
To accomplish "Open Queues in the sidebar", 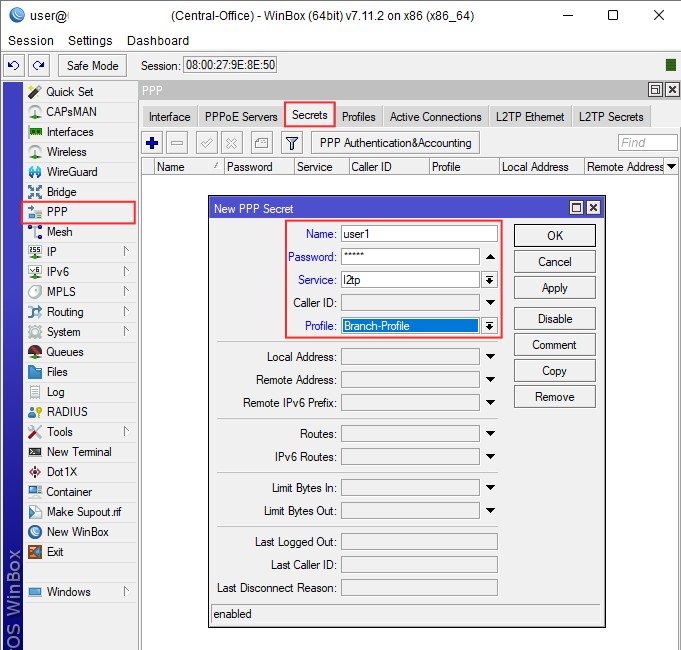I will click(65, 352).
